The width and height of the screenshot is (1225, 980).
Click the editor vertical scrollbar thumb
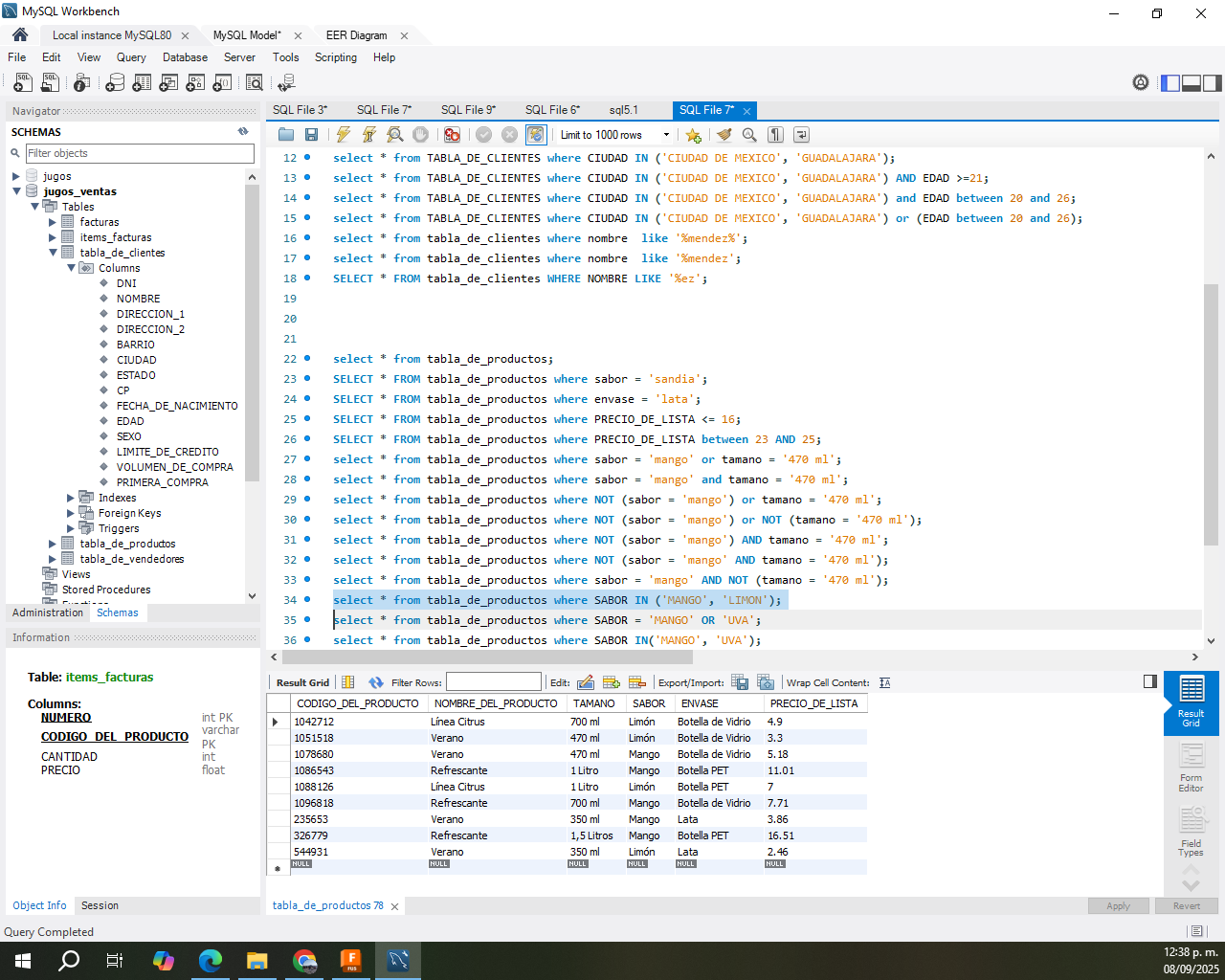pyautogui.click(x=1211, y=413)
